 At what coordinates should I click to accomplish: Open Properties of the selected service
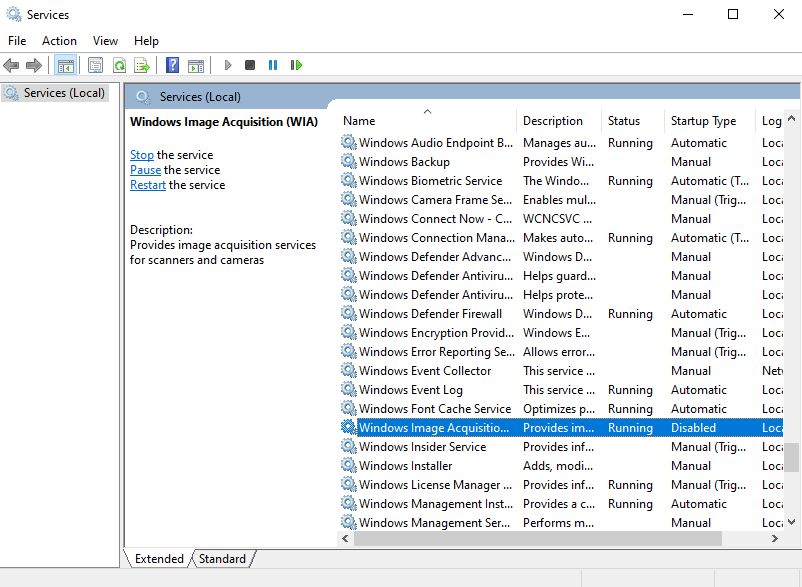95,64
